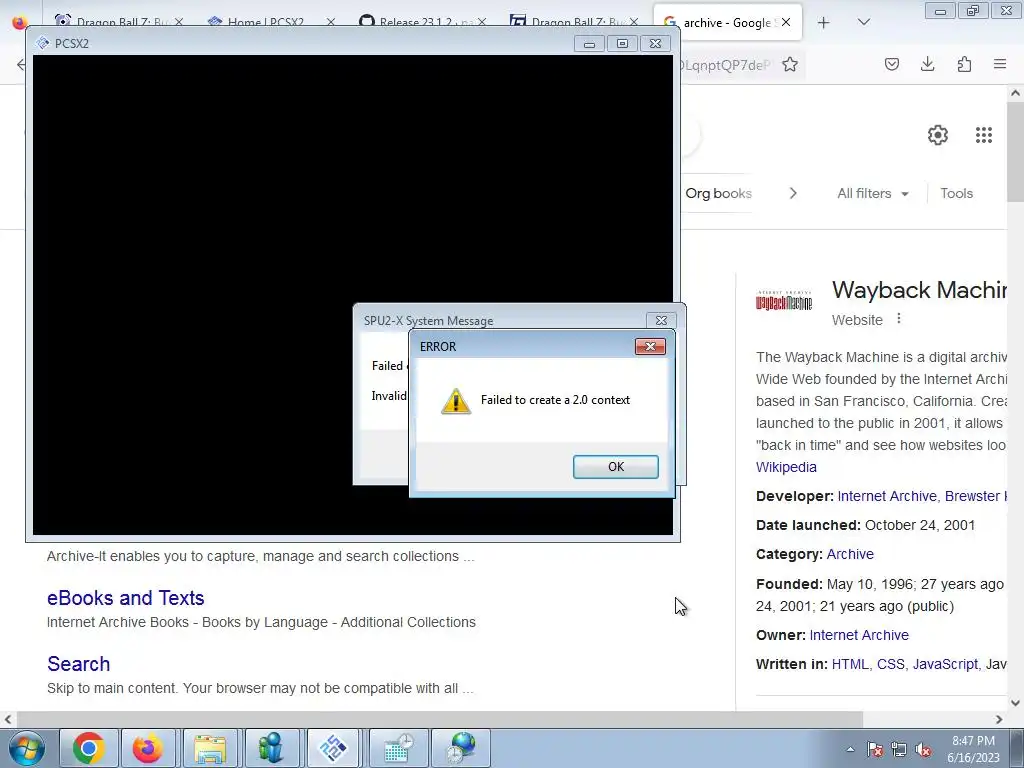Open Firefox from the taskbar
Viewport: 1024px width, 768px height.
(148, 748)
